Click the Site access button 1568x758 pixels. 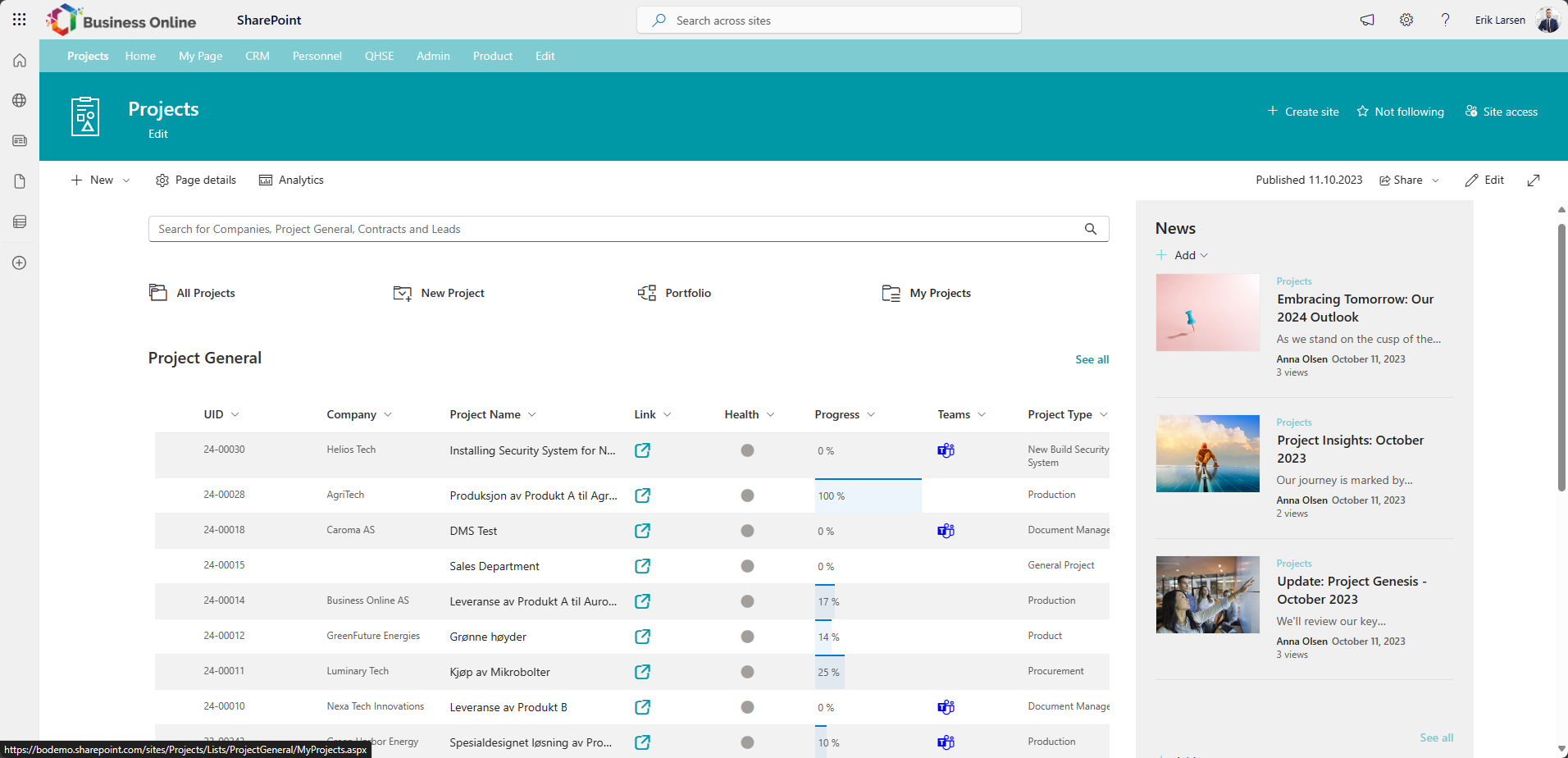pos(1502,112)
